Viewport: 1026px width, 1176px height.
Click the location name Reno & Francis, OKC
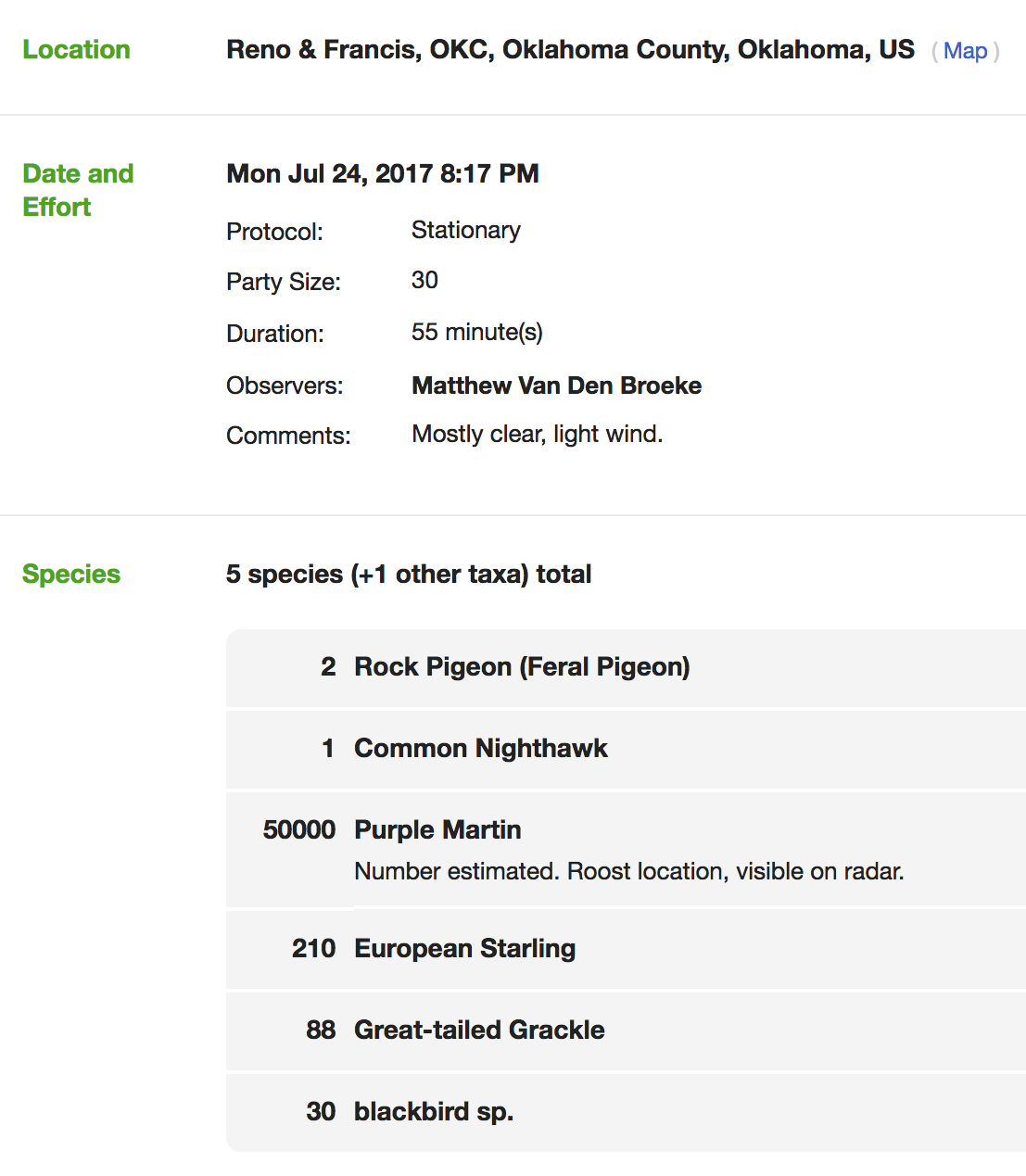(x=569, y=49)
